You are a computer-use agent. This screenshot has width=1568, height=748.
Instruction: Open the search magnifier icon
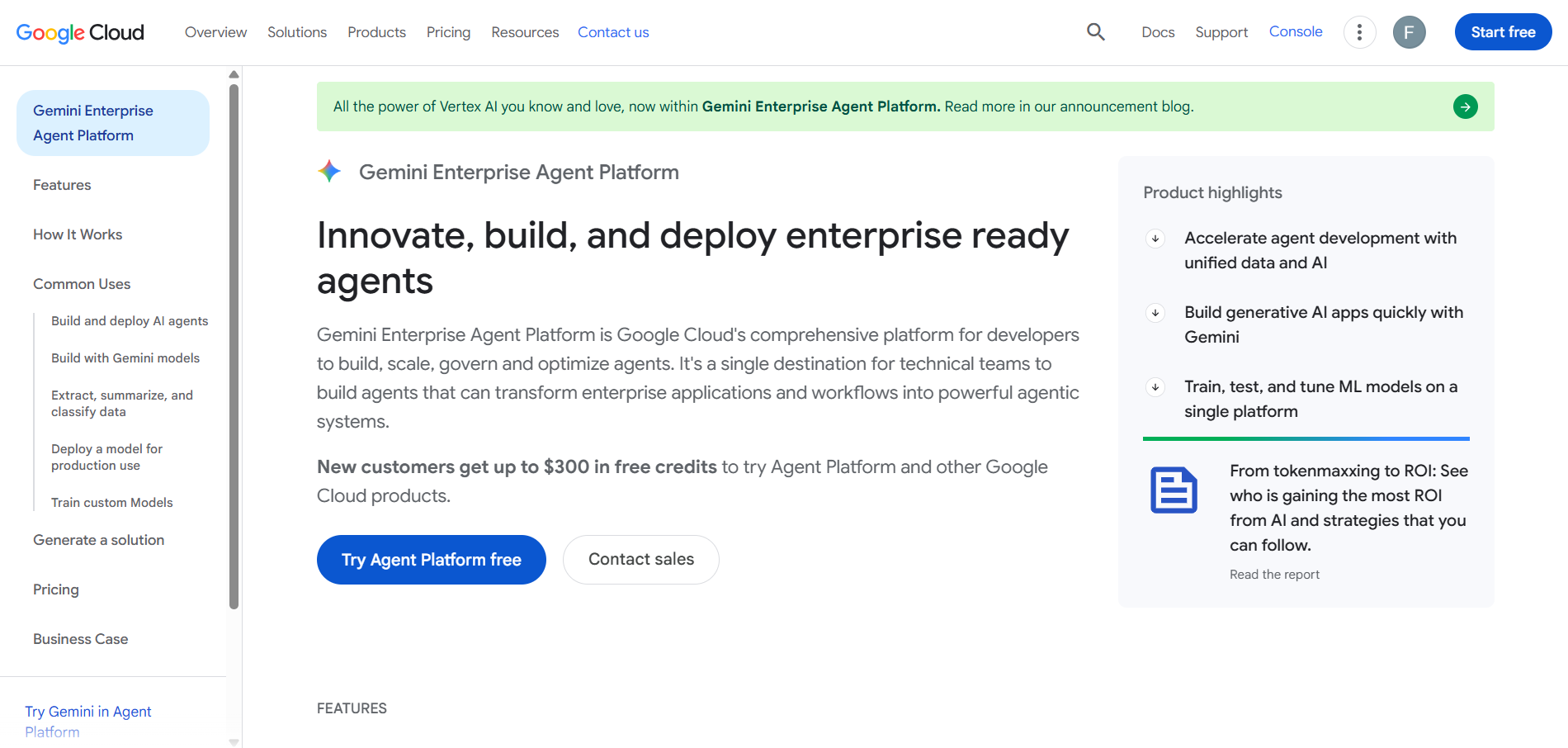pyautogui.click(x=1096, y=32)
